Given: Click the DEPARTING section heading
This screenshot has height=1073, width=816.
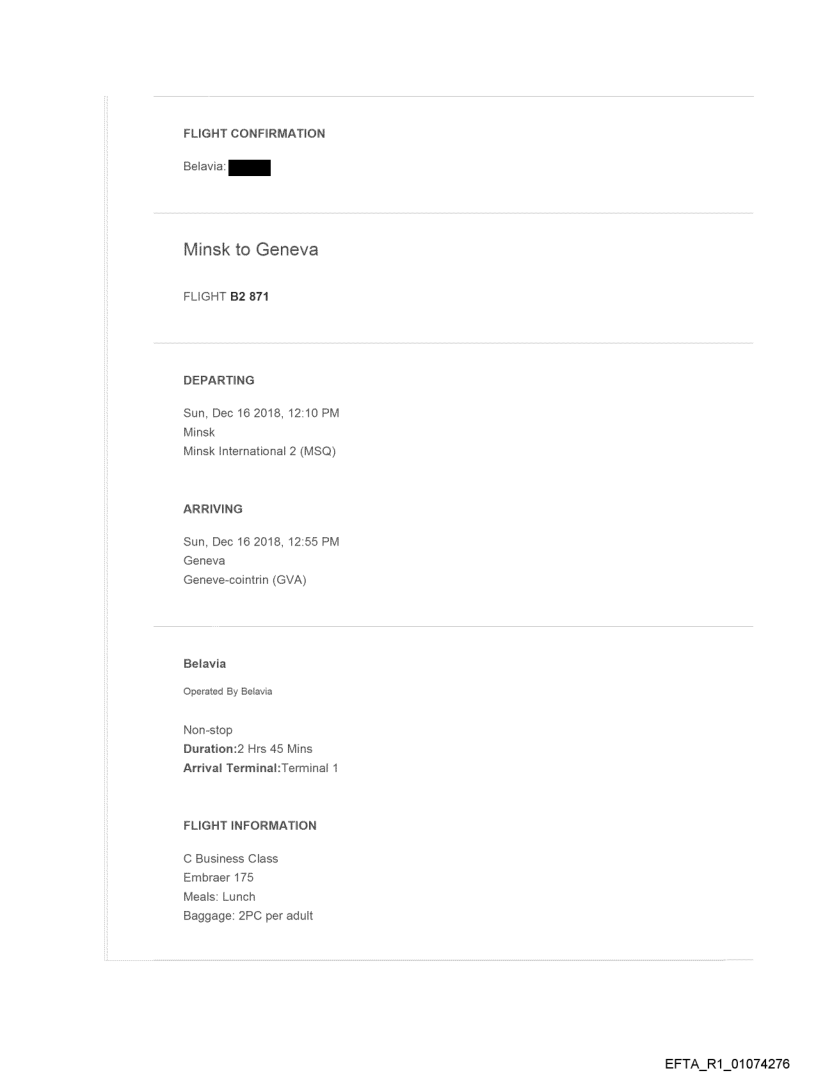Looking at the screenshot, I should coord(218,380).
